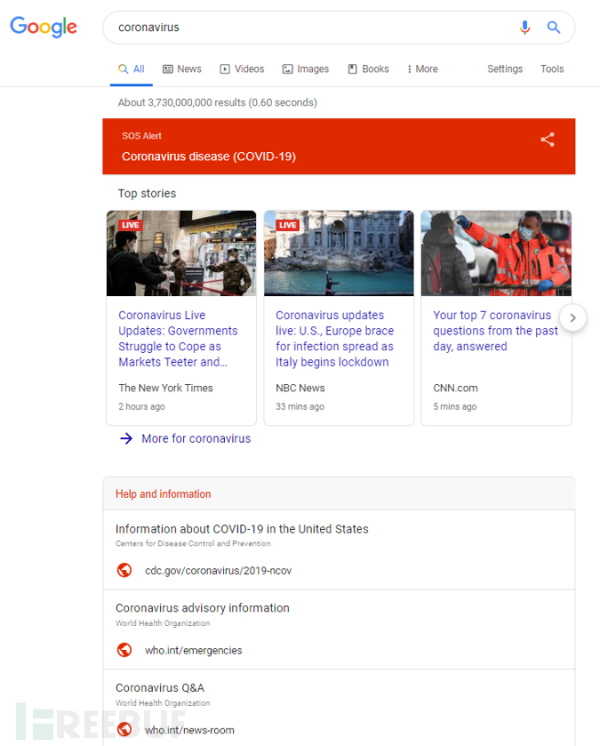
Task: Click the Google logo
Action: tap(44, 28)
